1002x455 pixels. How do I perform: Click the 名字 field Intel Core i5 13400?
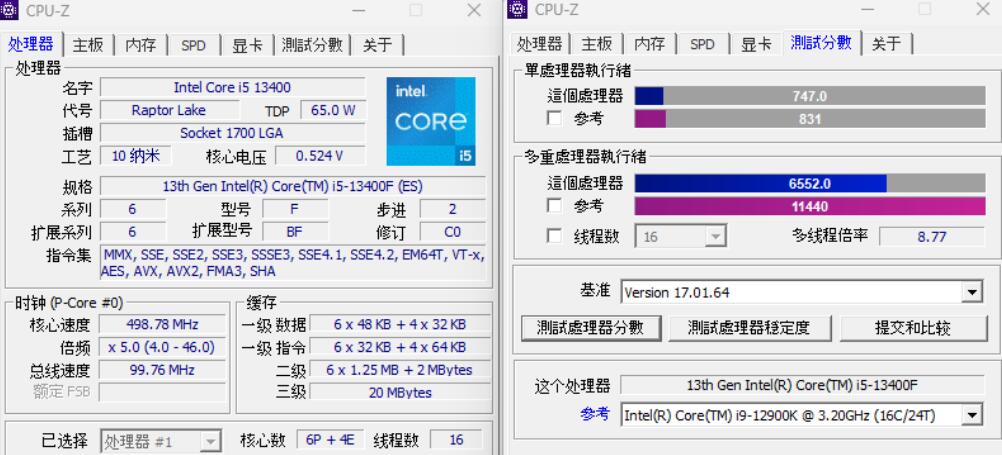pyautogui.click(x=233, y=88)
